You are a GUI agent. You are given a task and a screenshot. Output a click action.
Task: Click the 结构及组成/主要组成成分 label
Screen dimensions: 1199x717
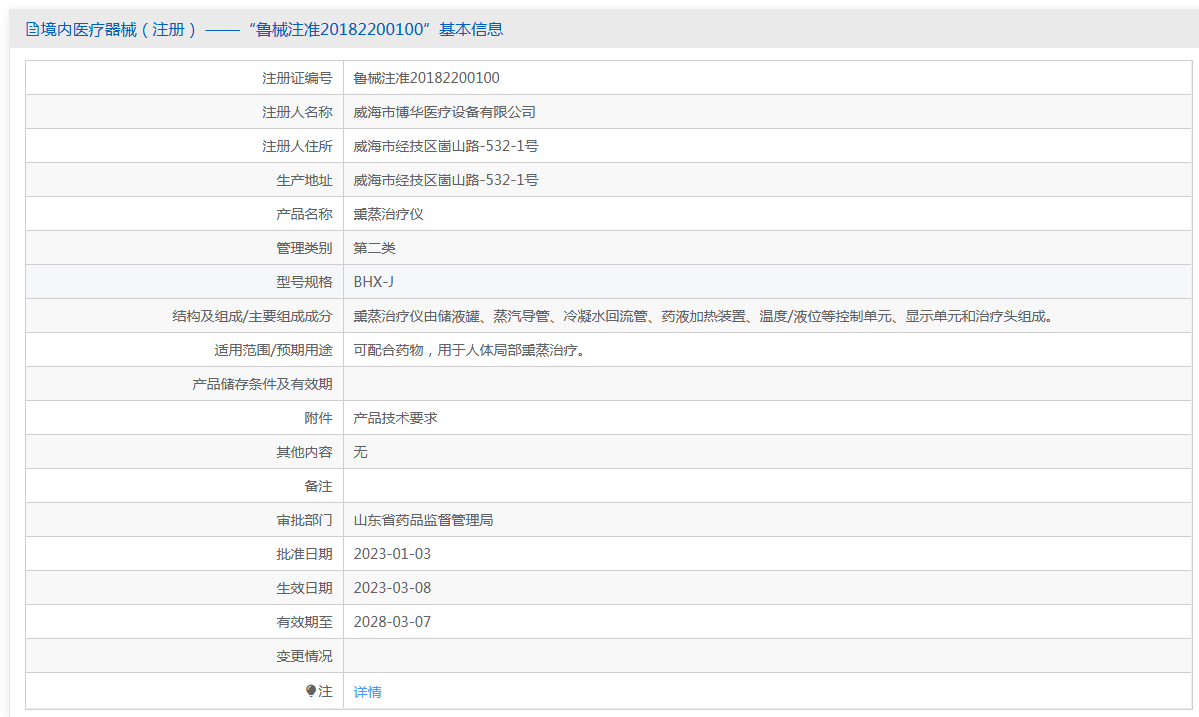252,316
